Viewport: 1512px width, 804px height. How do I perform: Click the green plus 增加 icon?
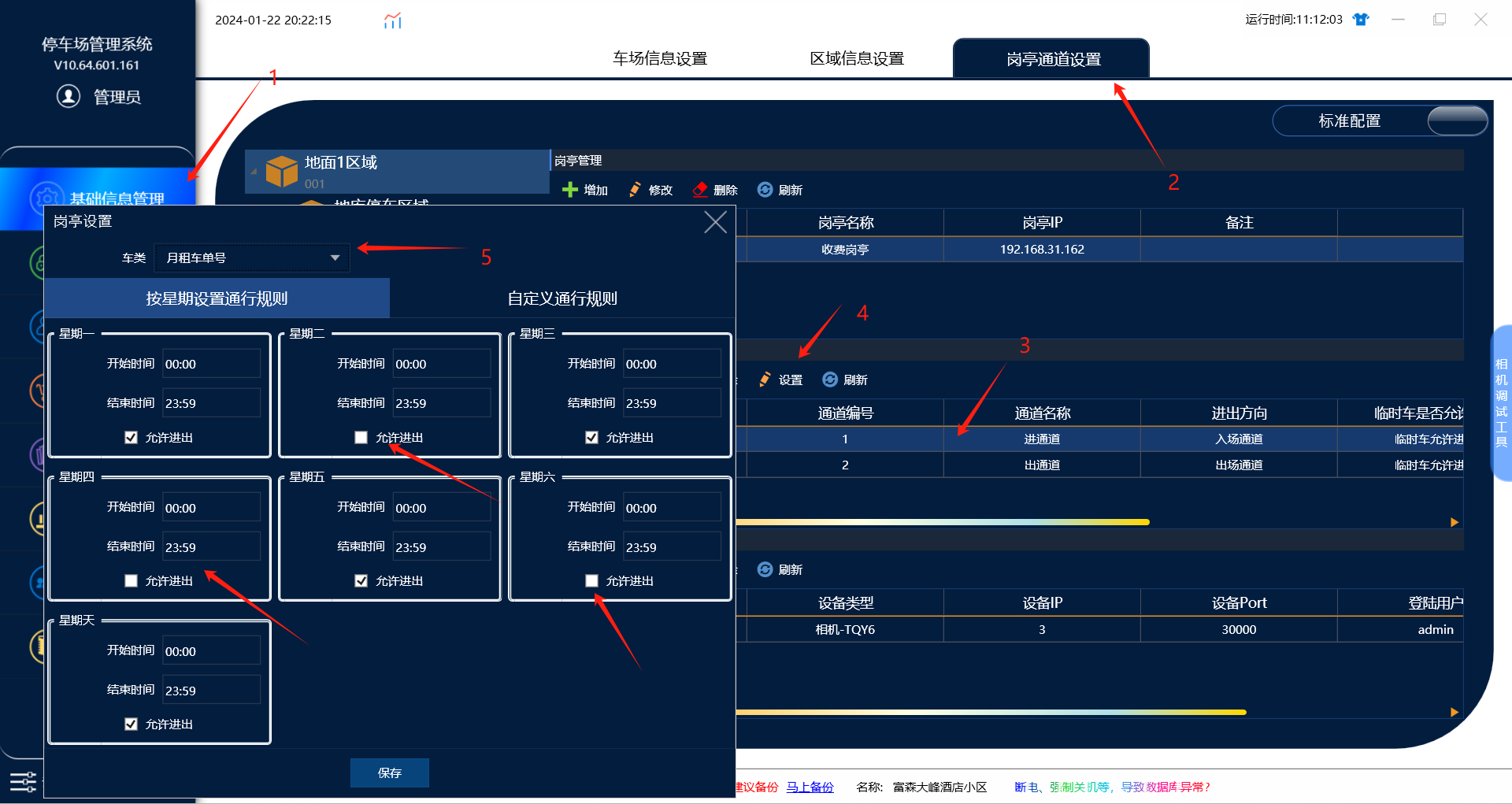570,190
